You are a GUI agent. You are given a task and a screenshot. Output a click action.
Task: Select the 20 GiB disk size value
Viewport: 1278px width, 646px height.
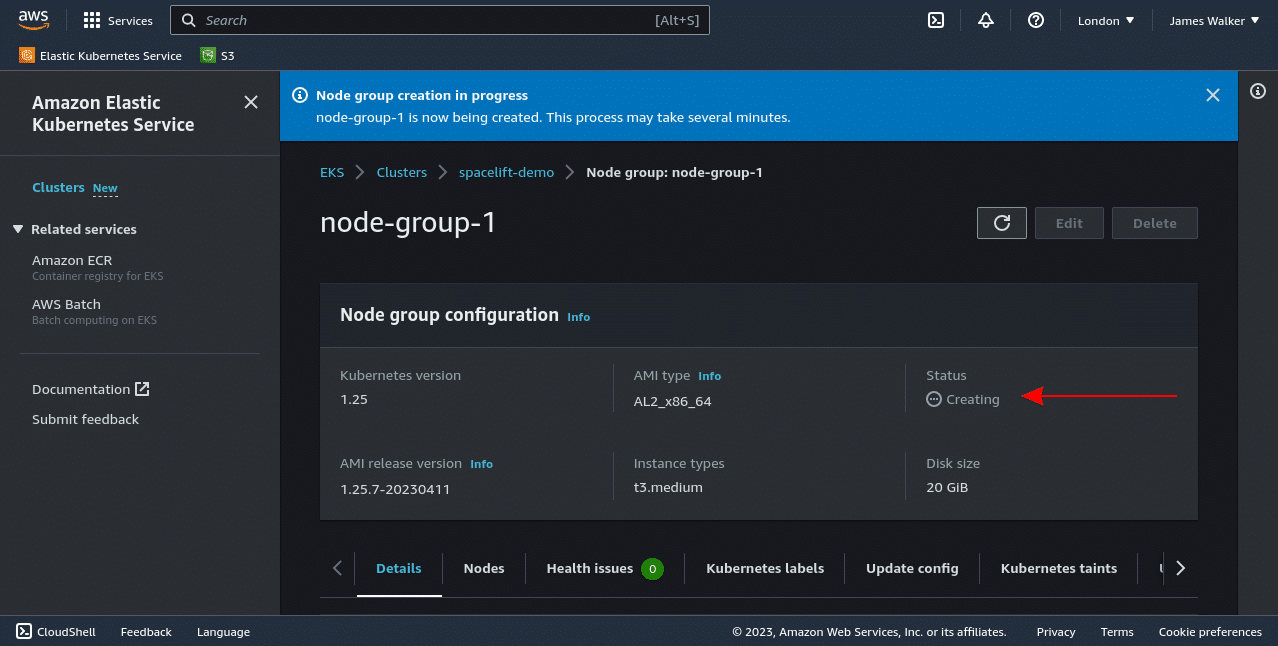point(947,487)
